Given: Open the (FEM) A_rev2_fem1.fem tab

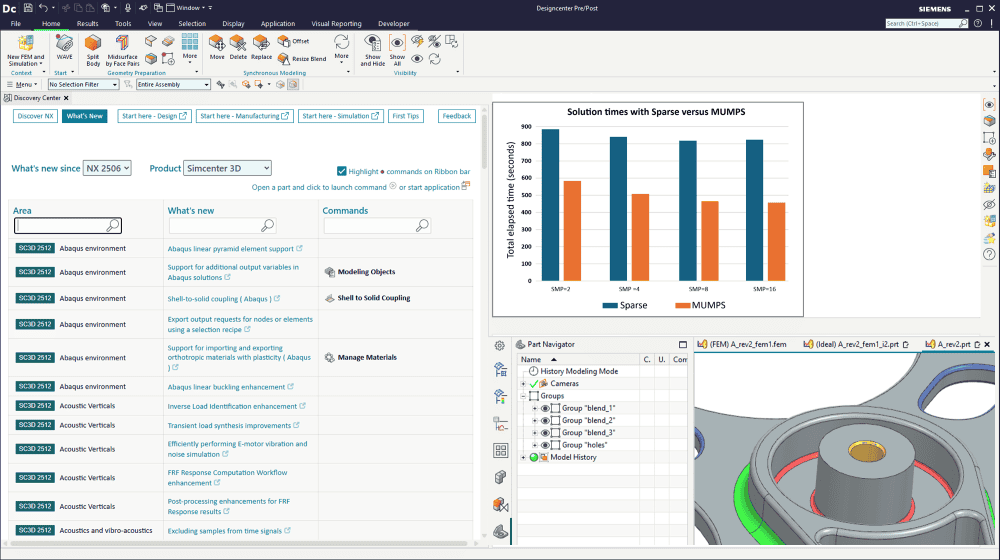Looking at the screenshot, I should tap(747, 344).
